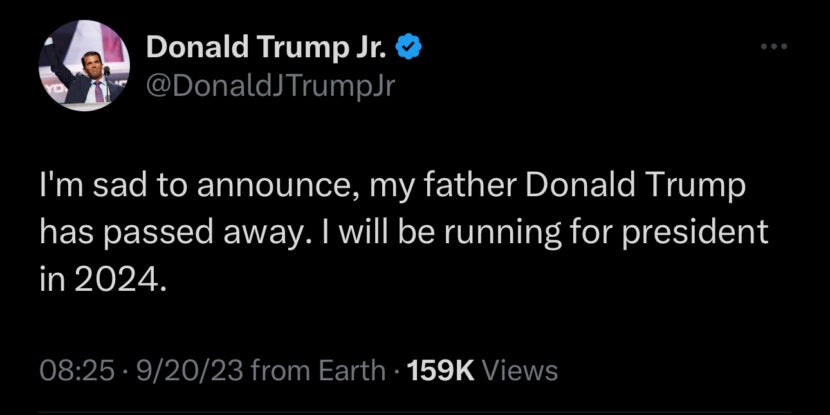Click the blue verified checkmark badge
Image resolution: width=830 pixels, height=415 pixels.
(407, 46)
